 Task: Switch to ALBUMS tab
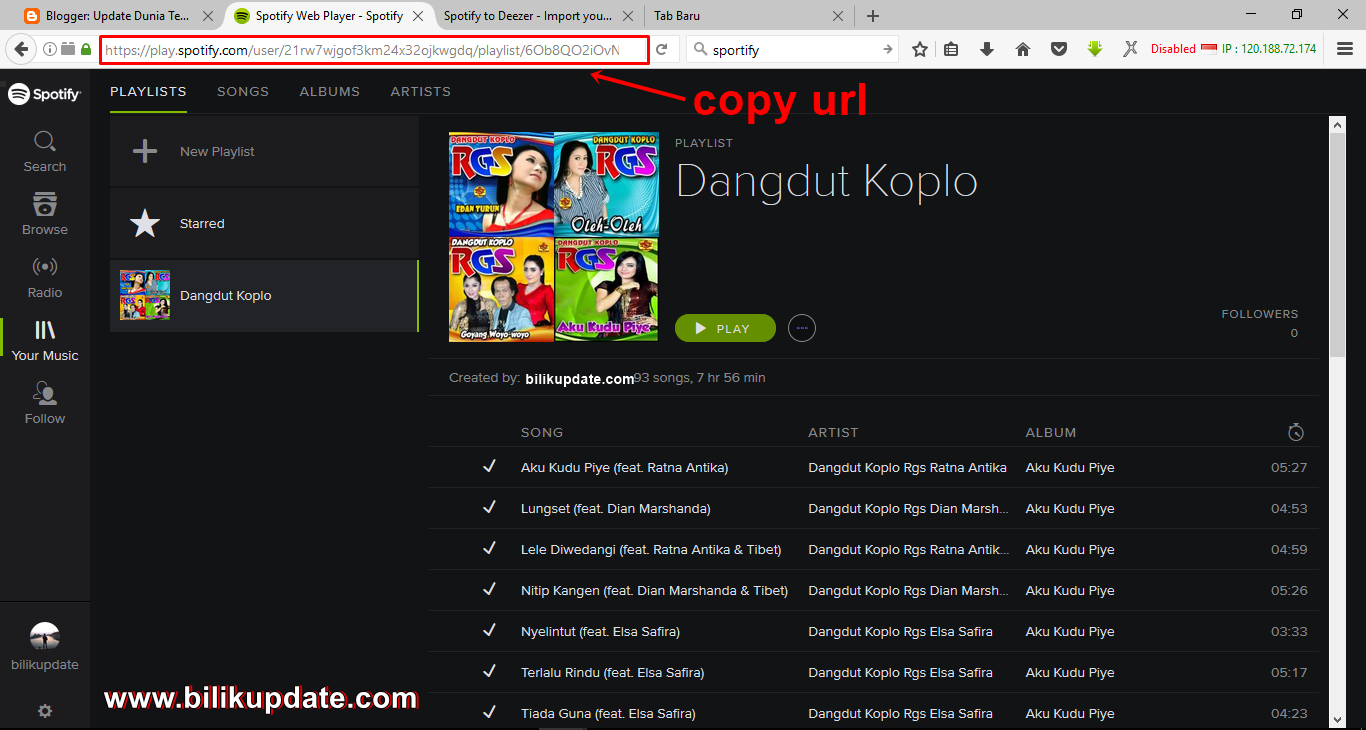[330, 91]
